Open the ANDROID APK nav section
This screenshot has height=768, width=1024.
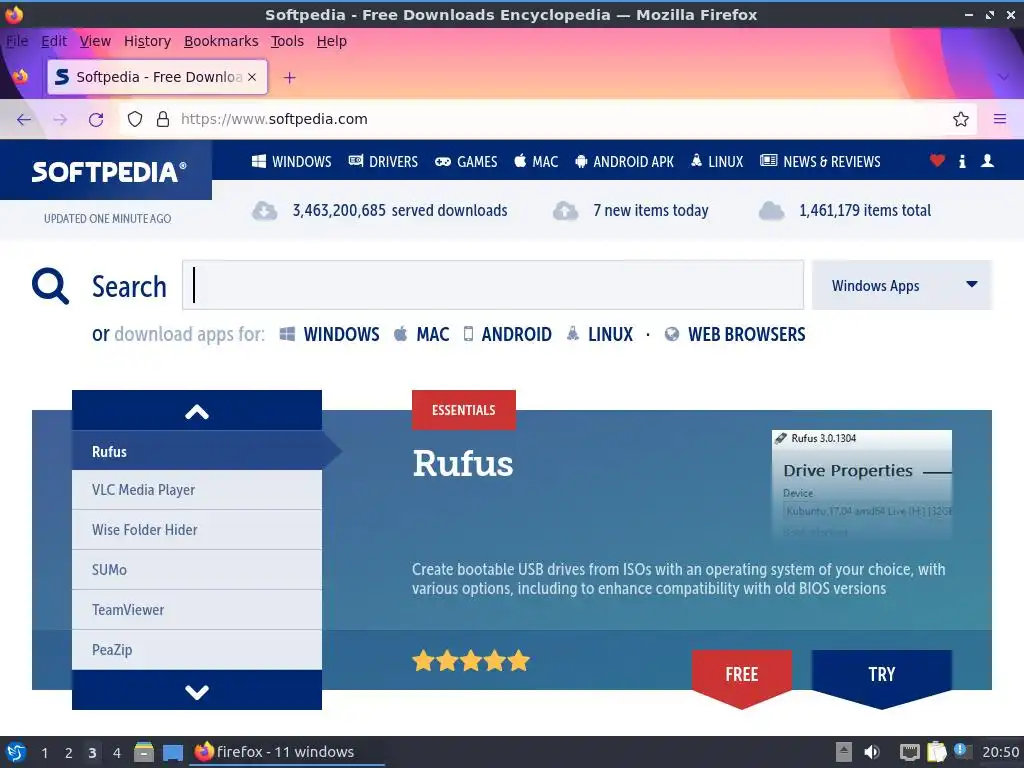pyautogui.click(x=624, y=161)
